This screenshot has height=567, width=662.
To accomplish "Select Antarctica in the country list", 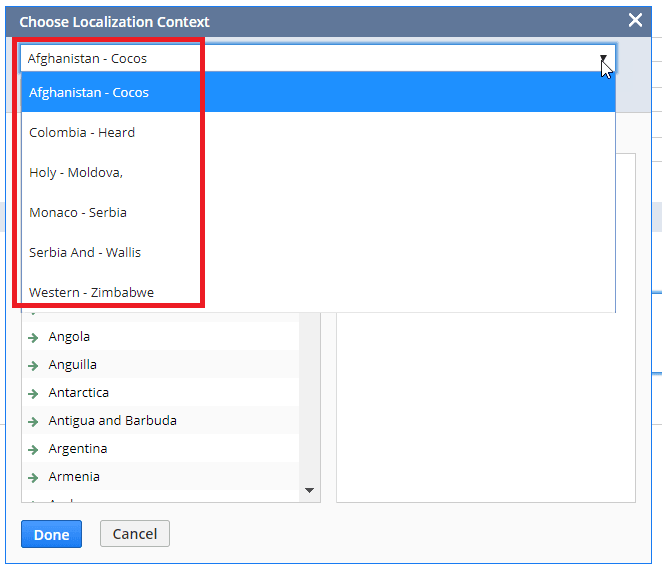I will click(79, 392).
